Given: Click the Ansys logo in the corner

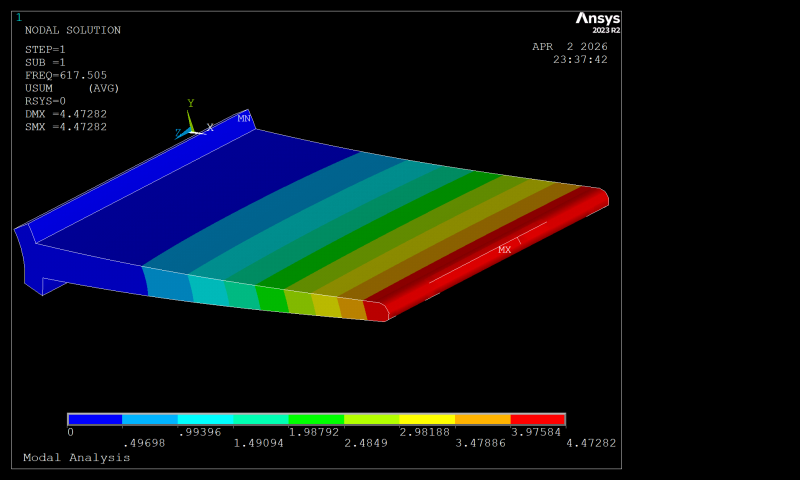Looking at the screenshot, I should click(x=597, y=22).
